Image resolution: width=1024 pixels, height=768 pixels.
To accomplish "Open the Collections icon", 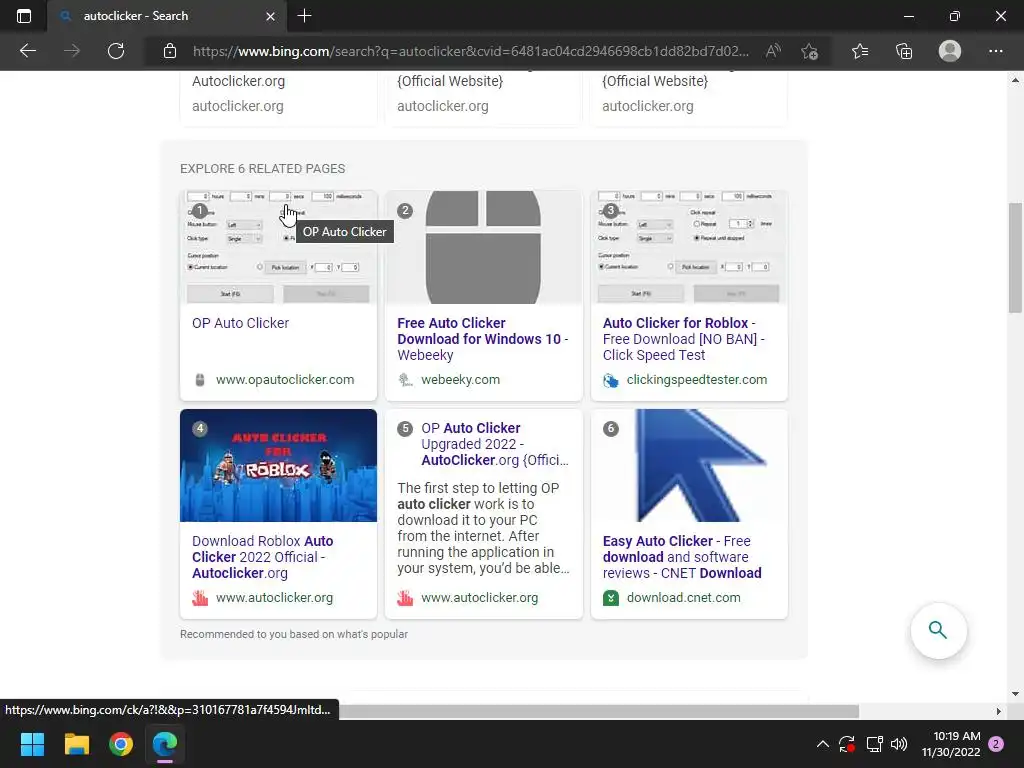I will point(904,51).
